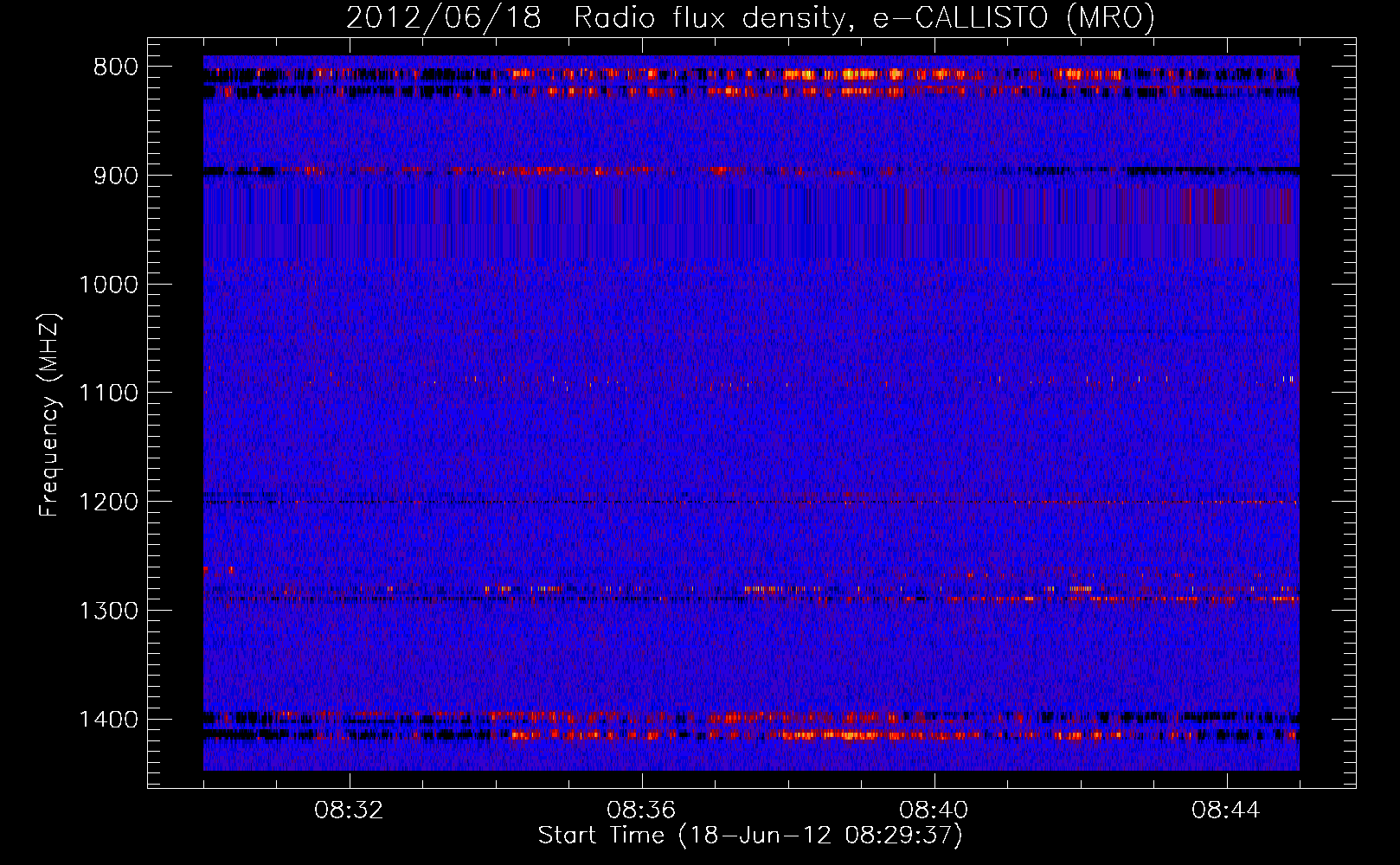Click the 1200 frequency tick label
Screen dimensions: 1400x865
pos(109,503)
